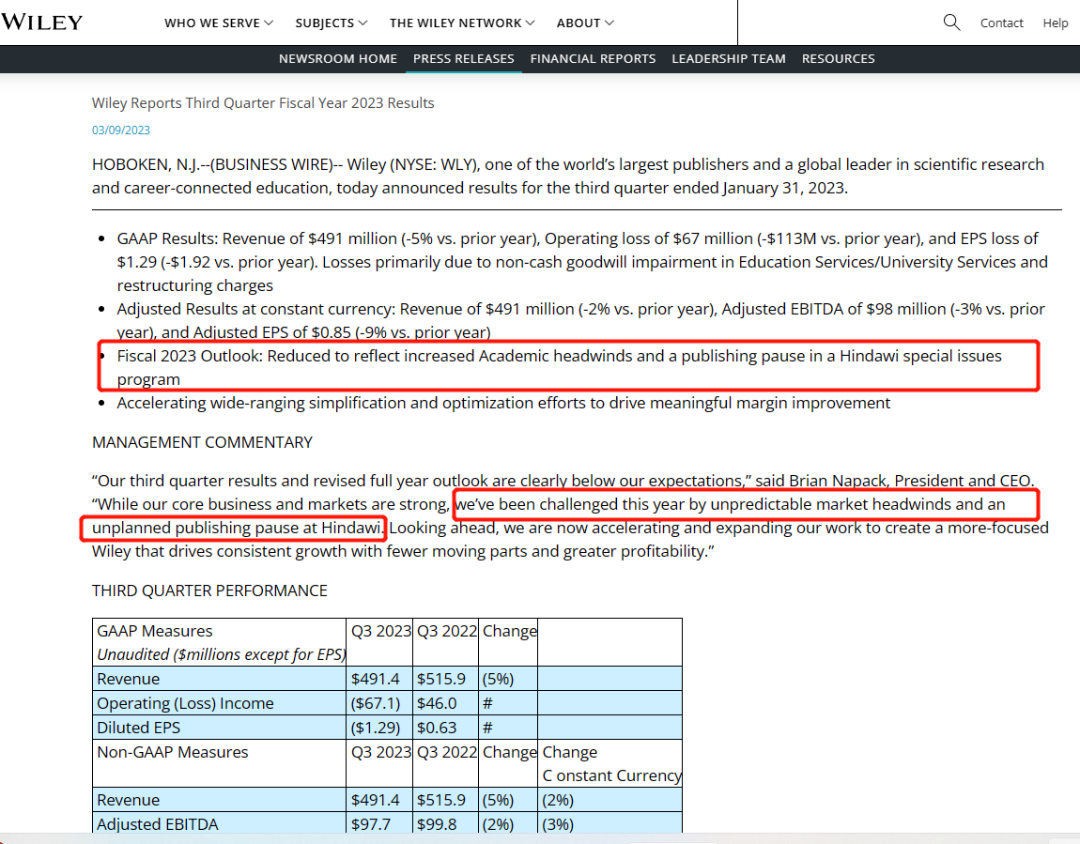Viewport: 1080px width, 844px height.
Task: Click the ($67.1) operating loss cell
Action: [x=380, y=703]
